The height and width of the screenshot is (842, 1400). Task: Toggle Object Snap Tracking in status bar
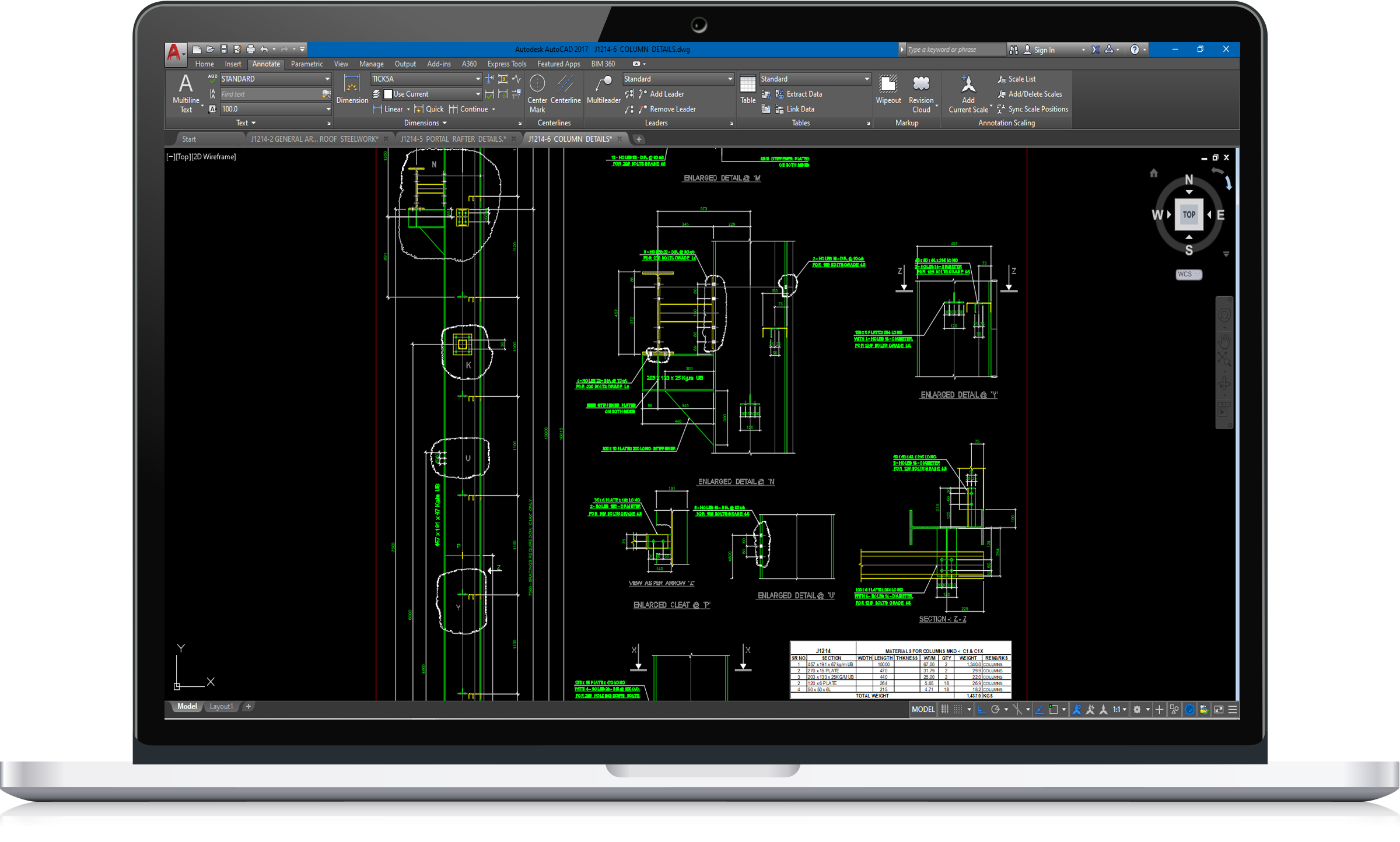coord(1039,710)
